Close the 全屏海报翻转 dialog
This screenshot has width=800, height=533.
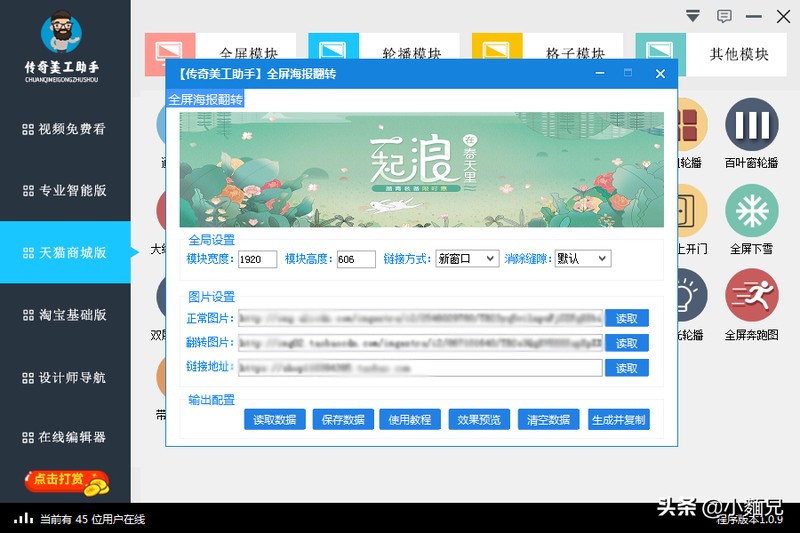click(660, 73)
